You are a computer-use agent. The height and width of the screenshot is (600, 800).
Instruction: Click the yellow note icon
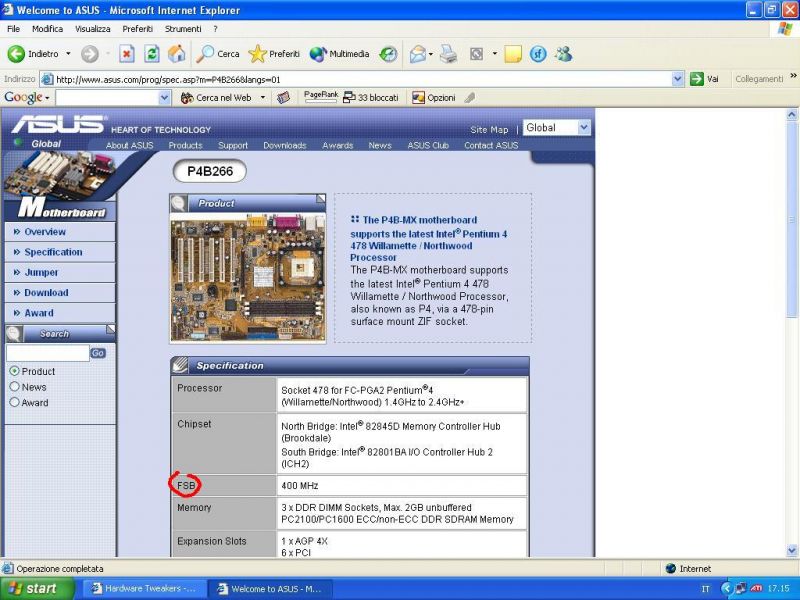pyautogui.click(x=513, y=54)
